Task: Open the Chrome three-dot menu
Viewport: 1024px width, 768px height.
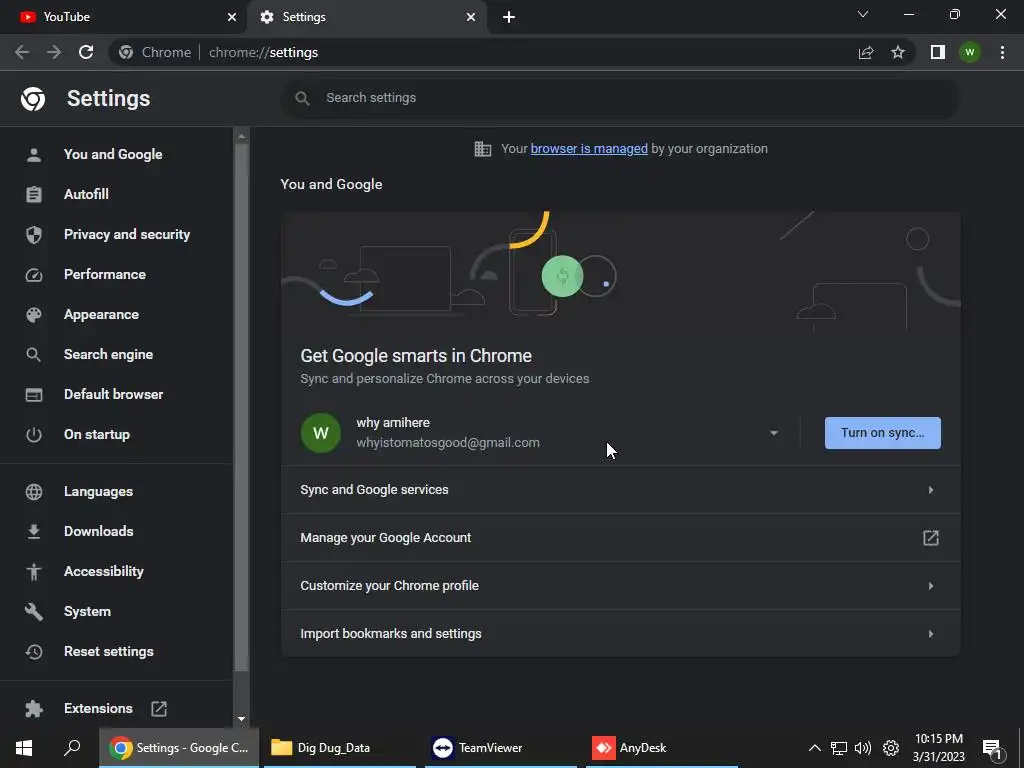Action: point(1002,52)
